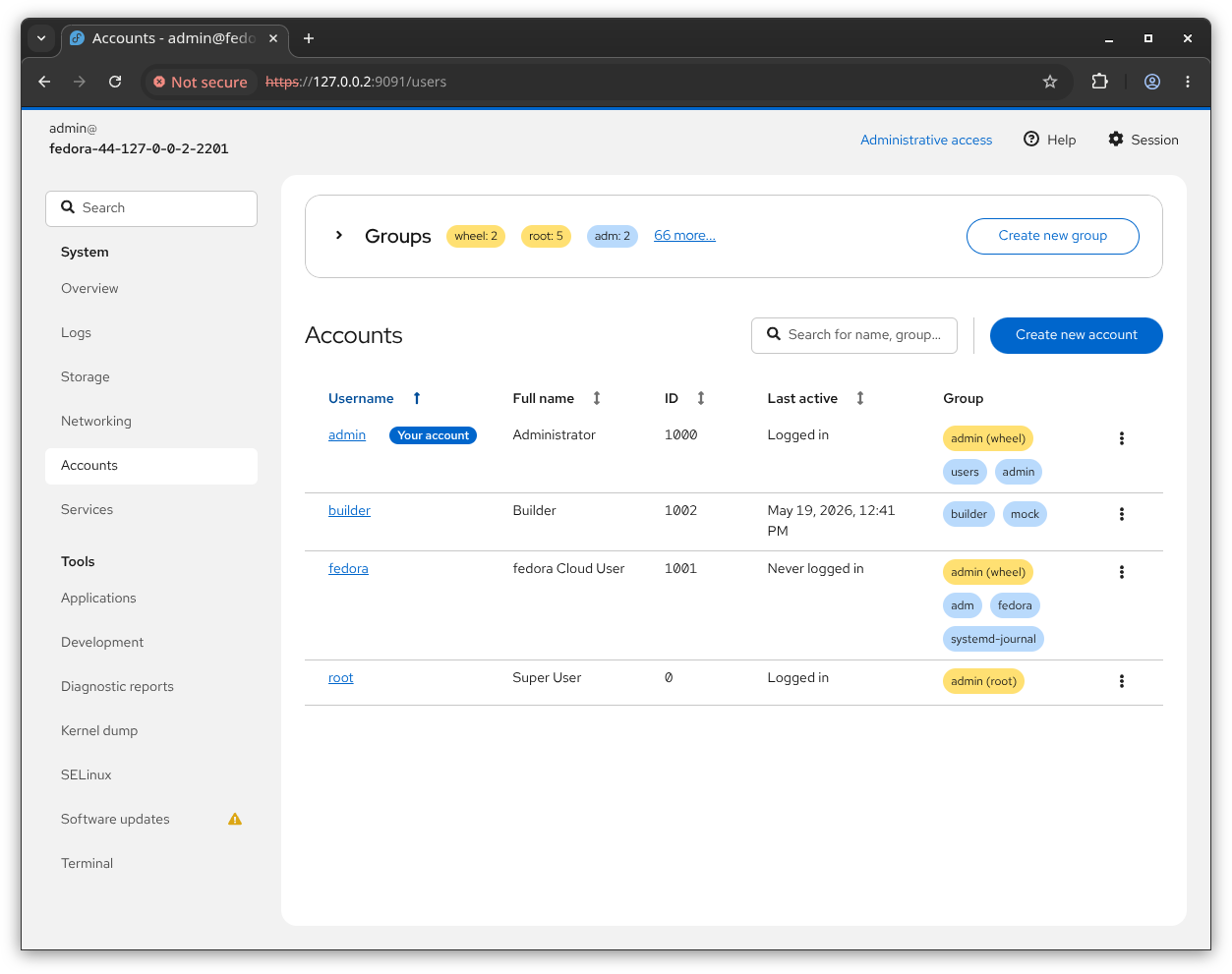Click the root: 5 group label
The width and height of the screenshot is (1232, 974).
click(546, 236)
